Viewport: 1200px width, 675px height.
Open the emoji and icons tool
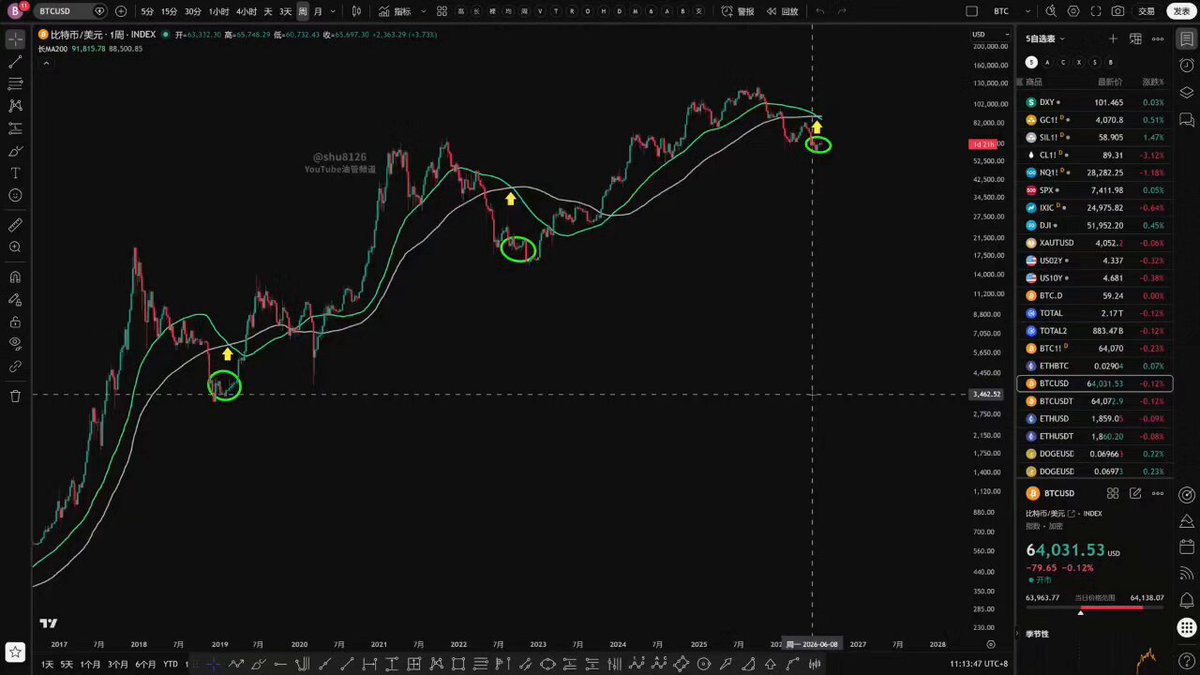15,195
